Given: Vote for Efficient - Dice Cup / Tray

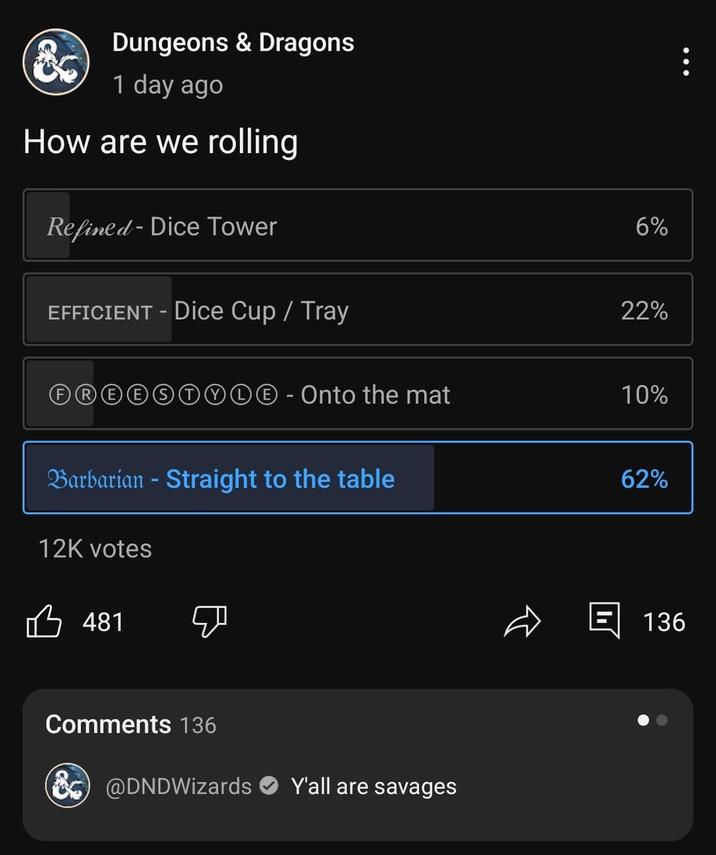Looking at the screenshot, I should tap(357, 310).
